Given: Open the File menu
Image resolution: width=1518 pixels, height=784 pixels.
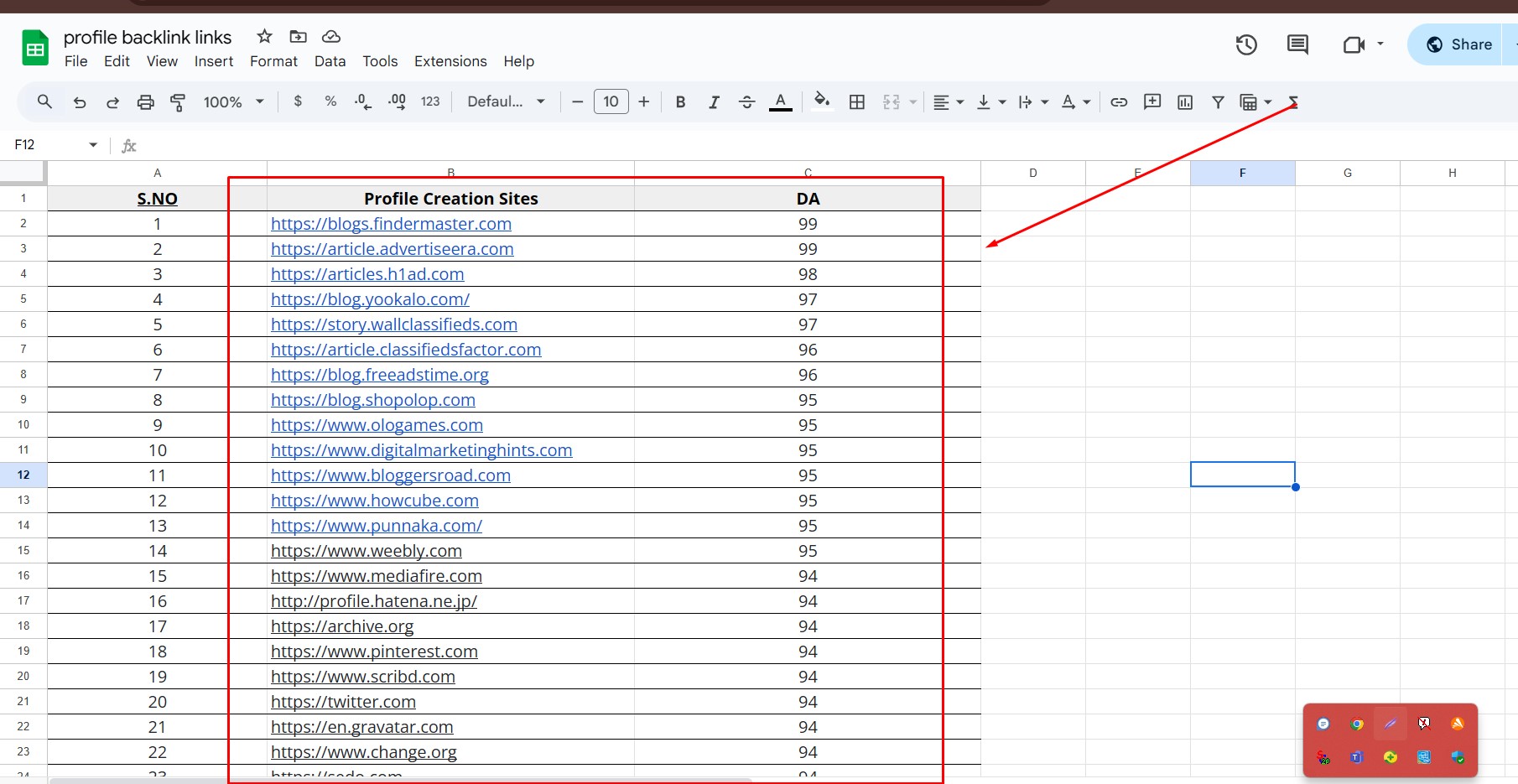Looking at the screenshot, I should pos(75,61).
